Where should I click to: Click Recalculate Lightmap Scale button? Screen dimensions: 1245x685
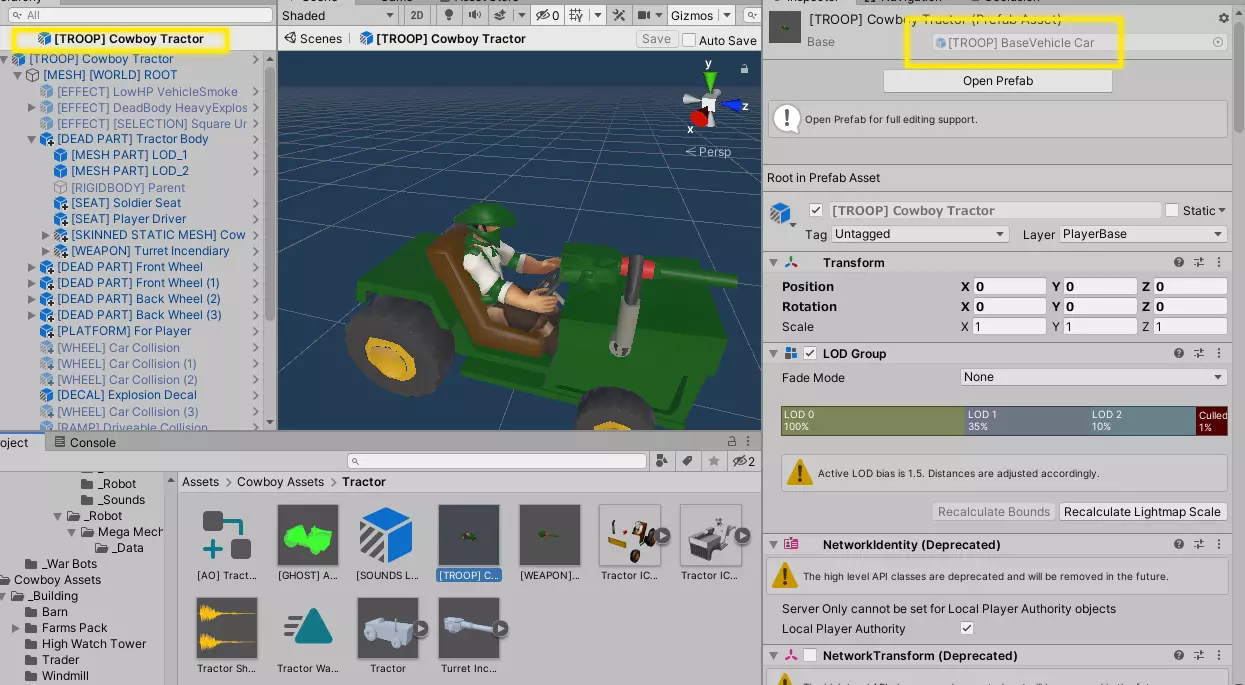(1142, 511)
